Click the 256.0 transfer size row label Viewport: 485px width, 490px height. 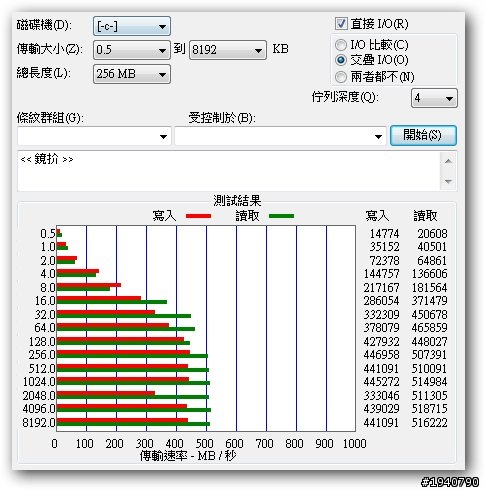[x=42, y=355]
